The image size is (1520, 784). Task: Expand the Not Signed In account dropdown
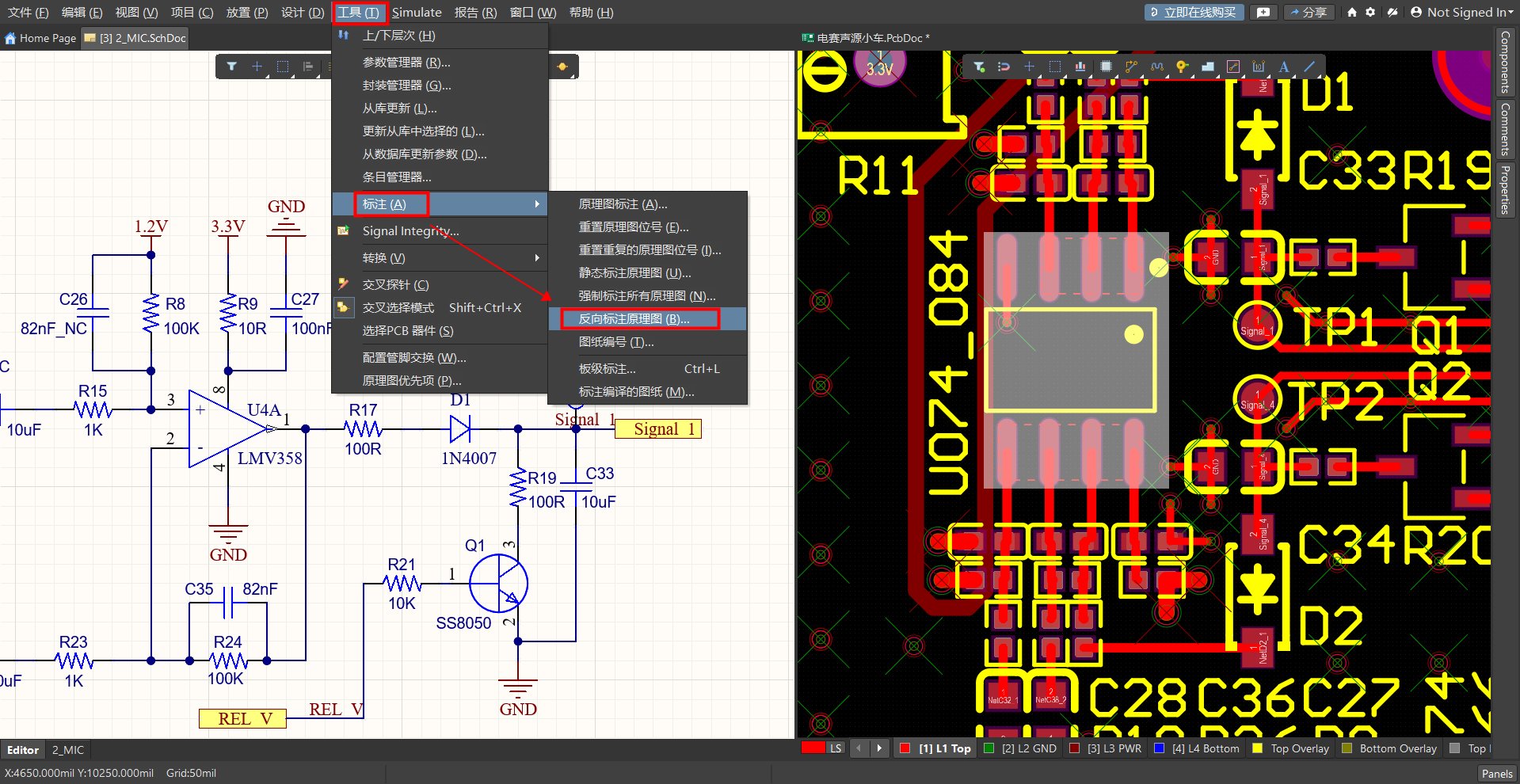1465,12
